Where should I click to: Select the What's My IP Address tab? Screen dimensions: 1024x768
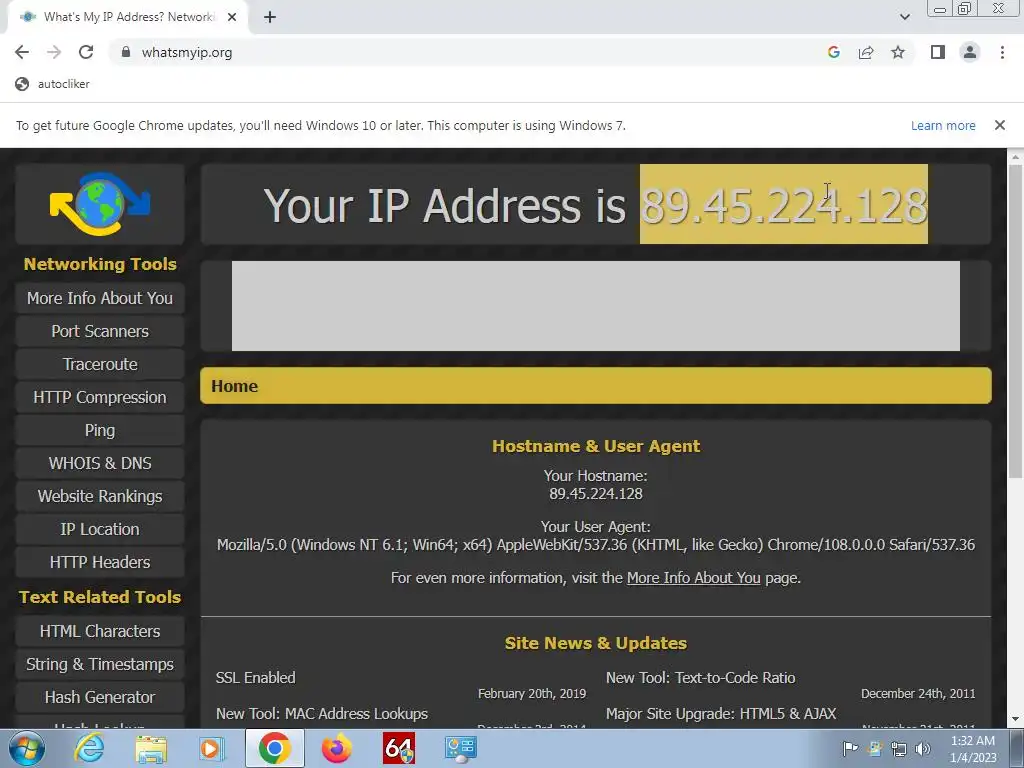click(127, 17)
